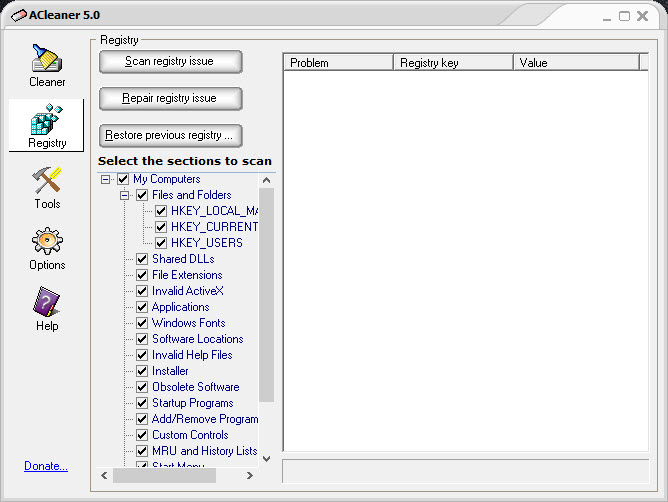Uncheck Add/Remove Program checkbox

point(142,419)
